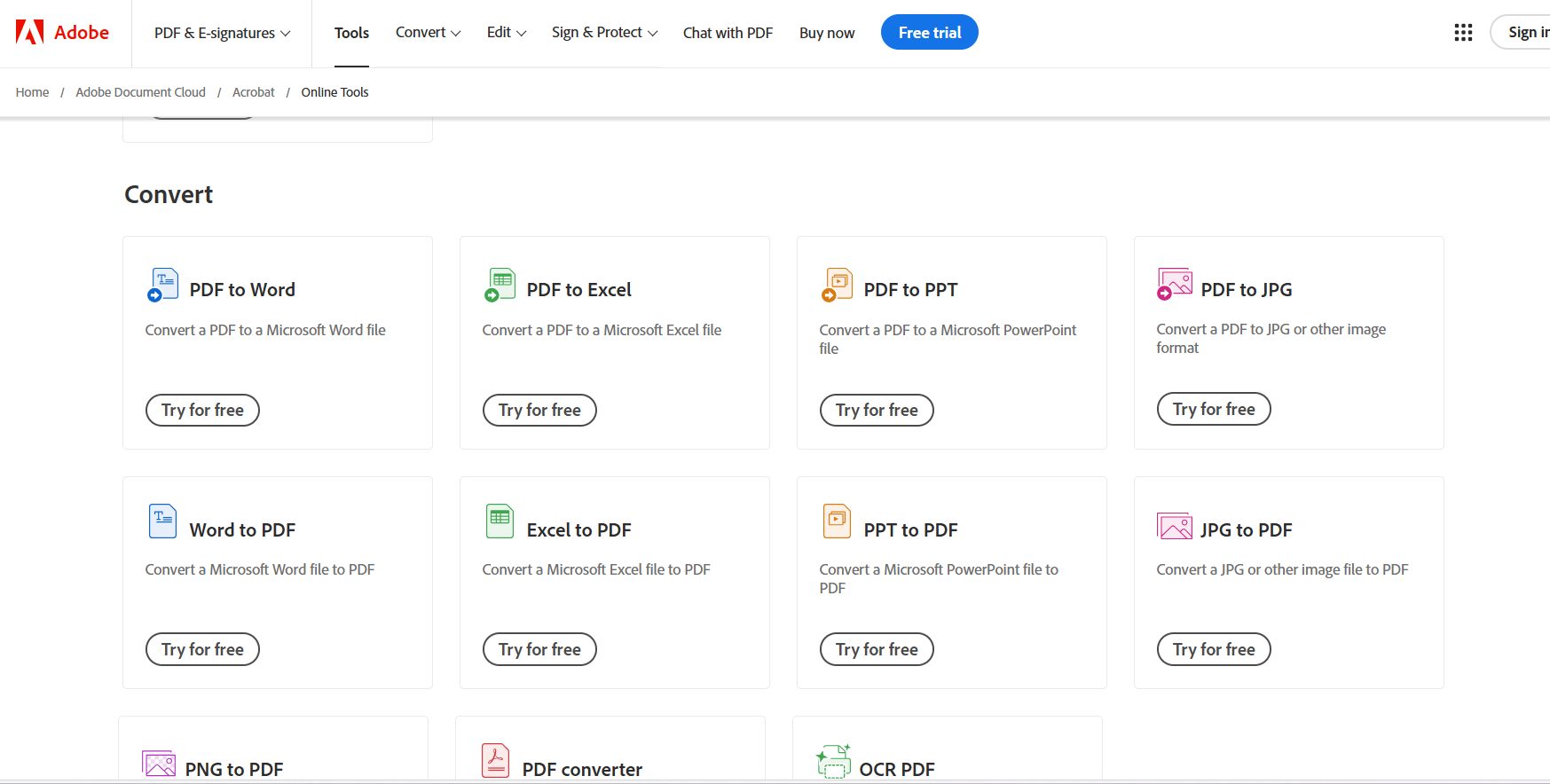Click the PDF to Word icon
The width and height of the screenshot is (1550, 784).
(x=162, y=285)
